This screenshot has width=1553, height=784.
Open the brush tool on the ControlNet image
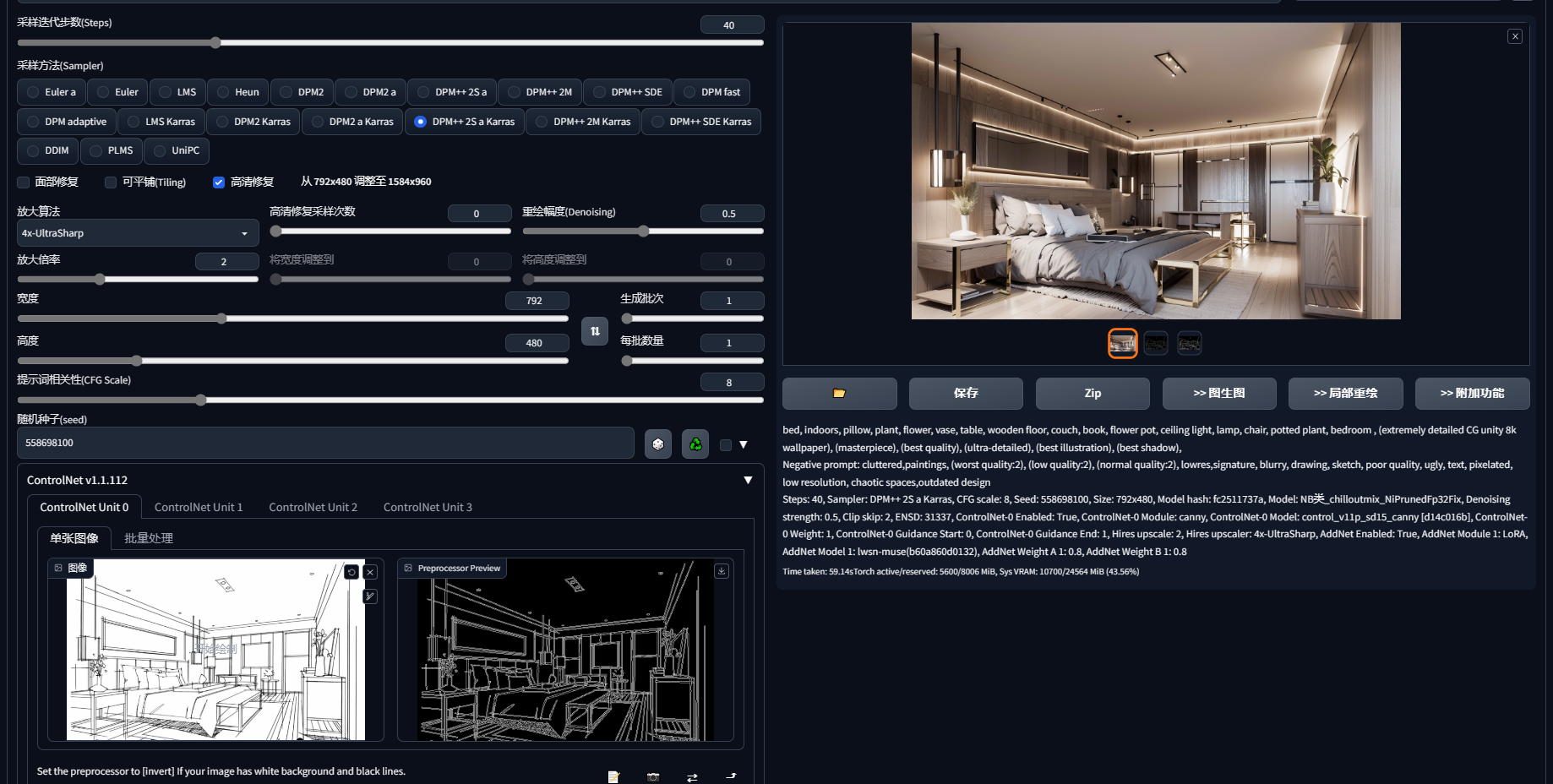[x=370, y=596]
